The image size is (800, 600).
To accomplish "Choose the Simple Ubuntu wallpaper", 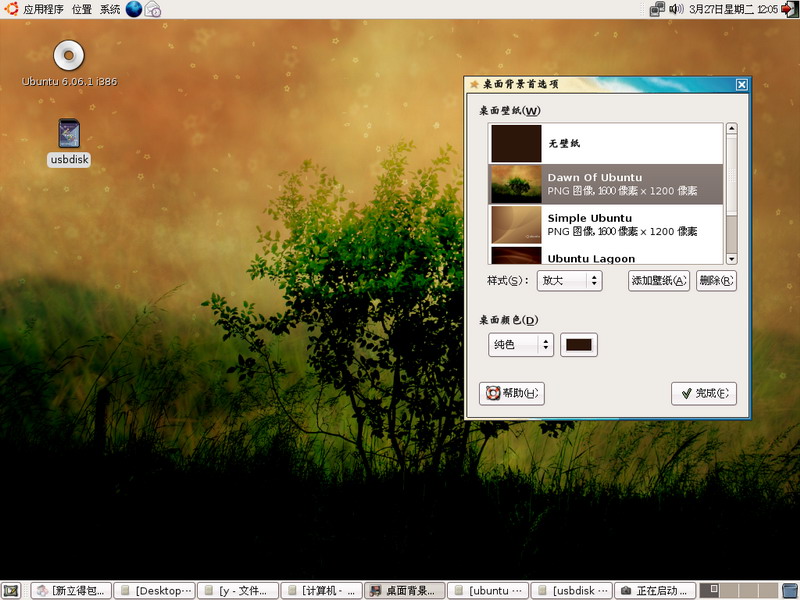I will pyautogui.click(x=606, y=225).
